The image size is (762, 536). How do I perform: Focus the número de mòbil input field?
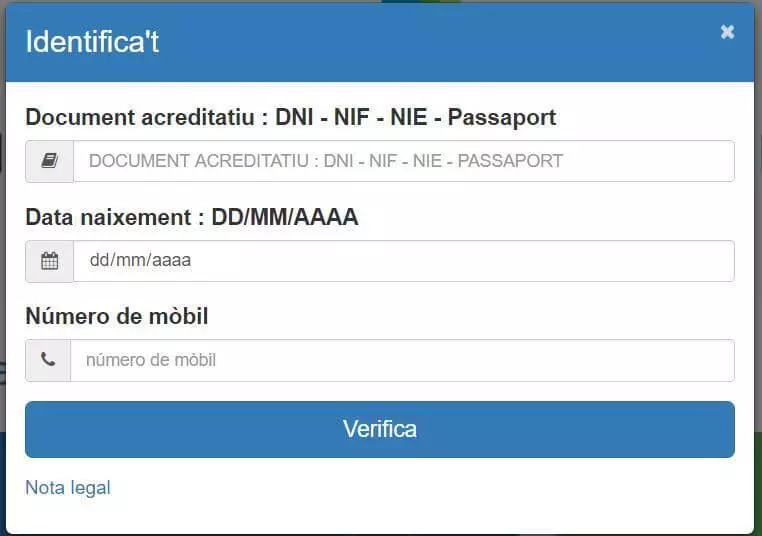click(402, 360)
